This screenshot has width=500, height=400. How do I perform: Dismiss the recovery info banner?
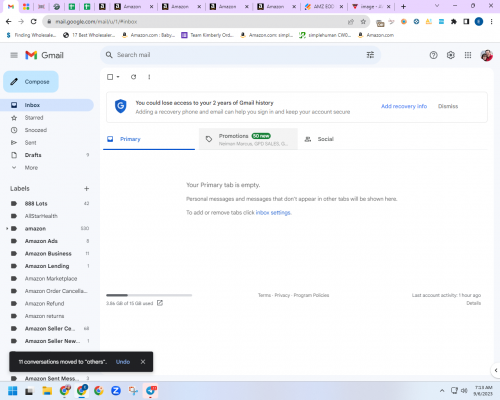point(448,106)
